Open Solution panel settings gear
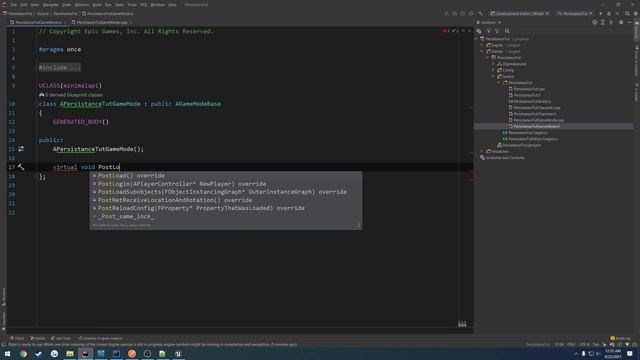The image size is (640, 360). 621,22
